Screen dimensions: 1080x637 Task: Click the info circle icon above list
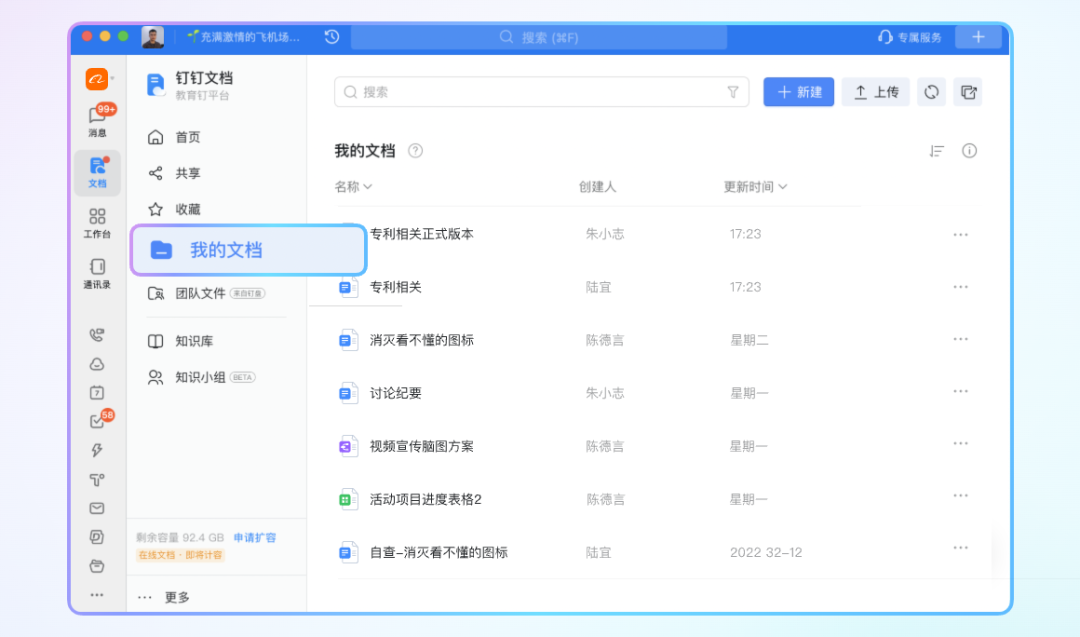(x=969, y=151)
